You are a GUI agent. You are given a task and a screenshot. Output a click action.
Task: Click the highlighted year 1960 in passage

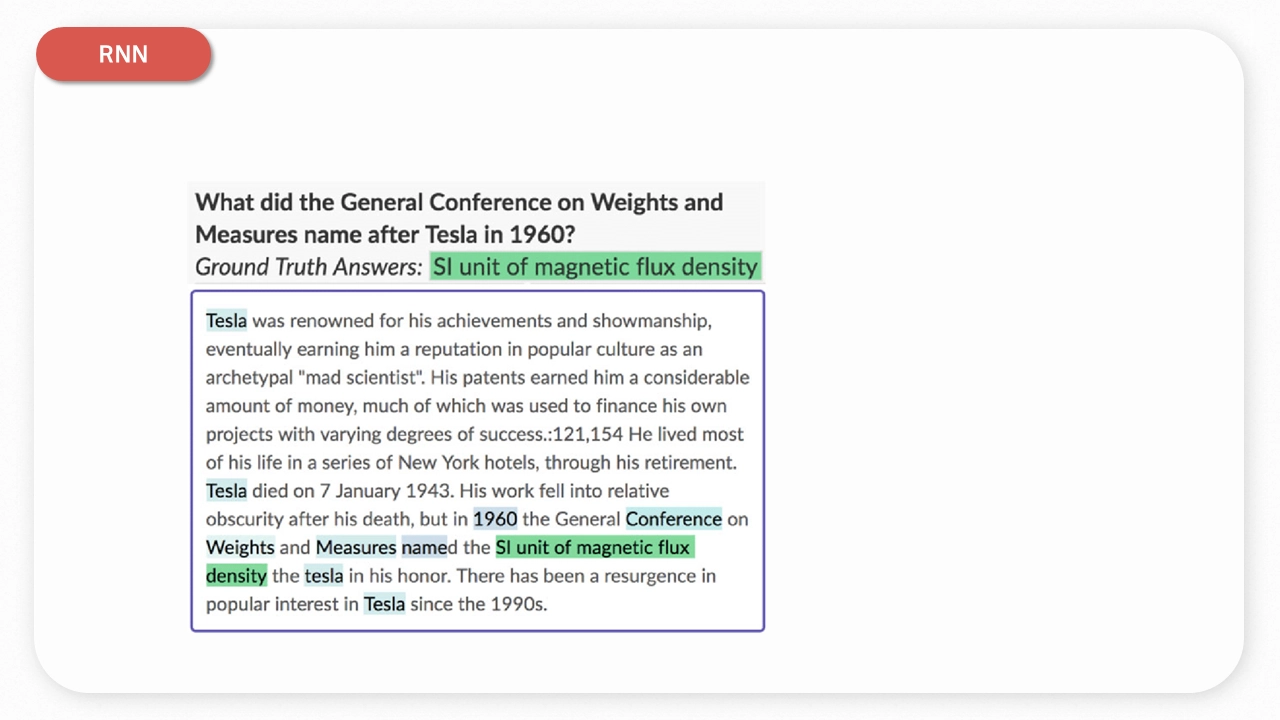pos(495,519)
